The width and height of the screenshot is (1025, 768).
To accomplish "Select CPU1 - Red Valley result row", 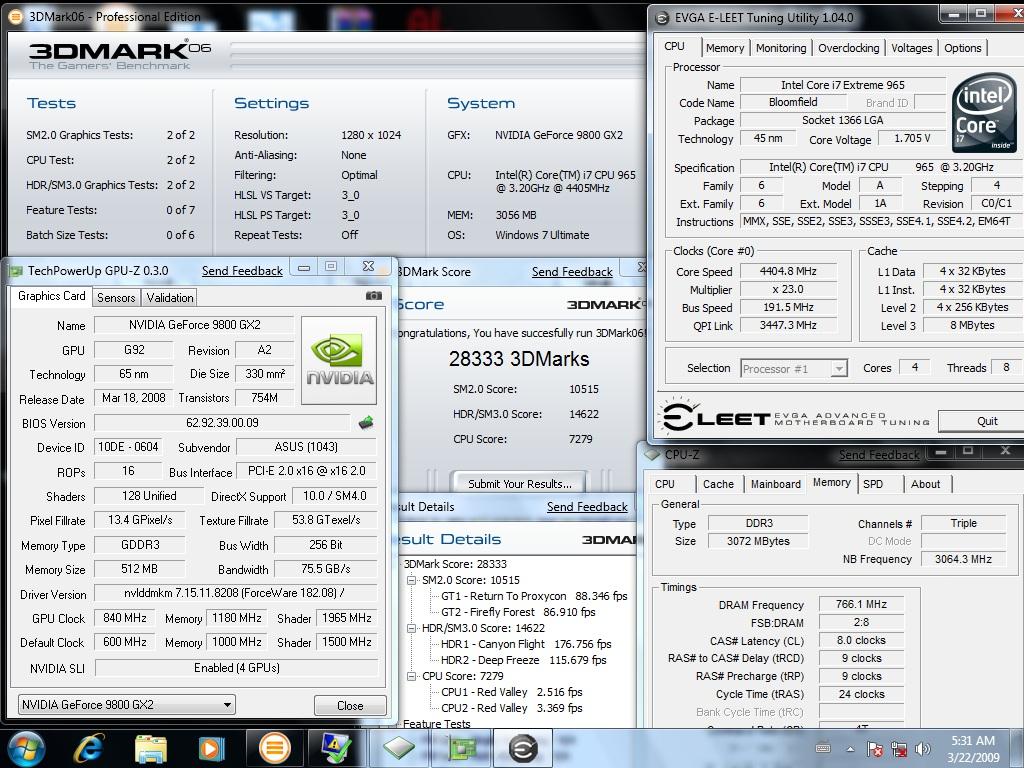I will (x=512, y=692).
